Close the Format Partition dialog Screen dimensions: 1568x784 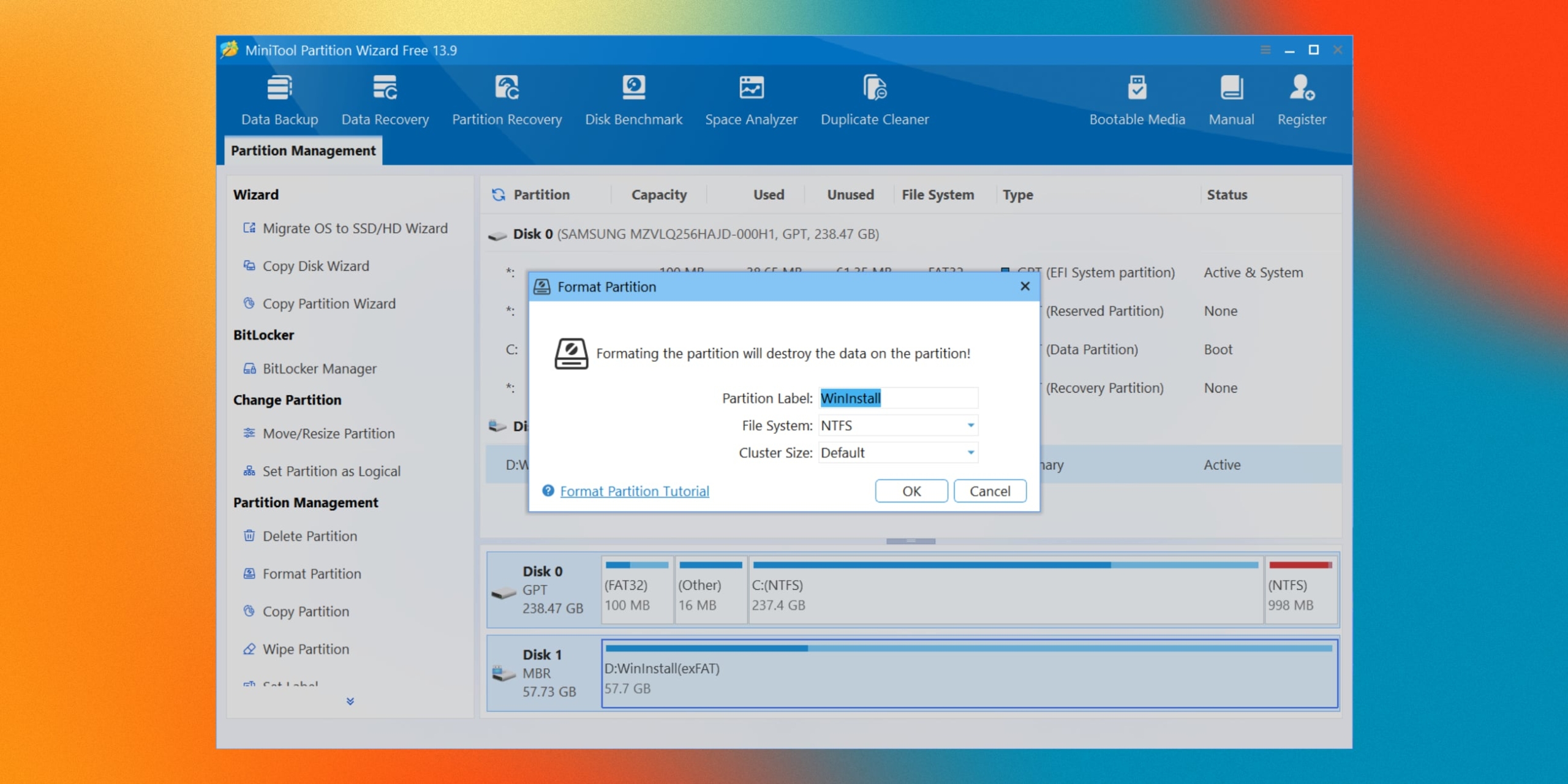[x=1025, y=287]
